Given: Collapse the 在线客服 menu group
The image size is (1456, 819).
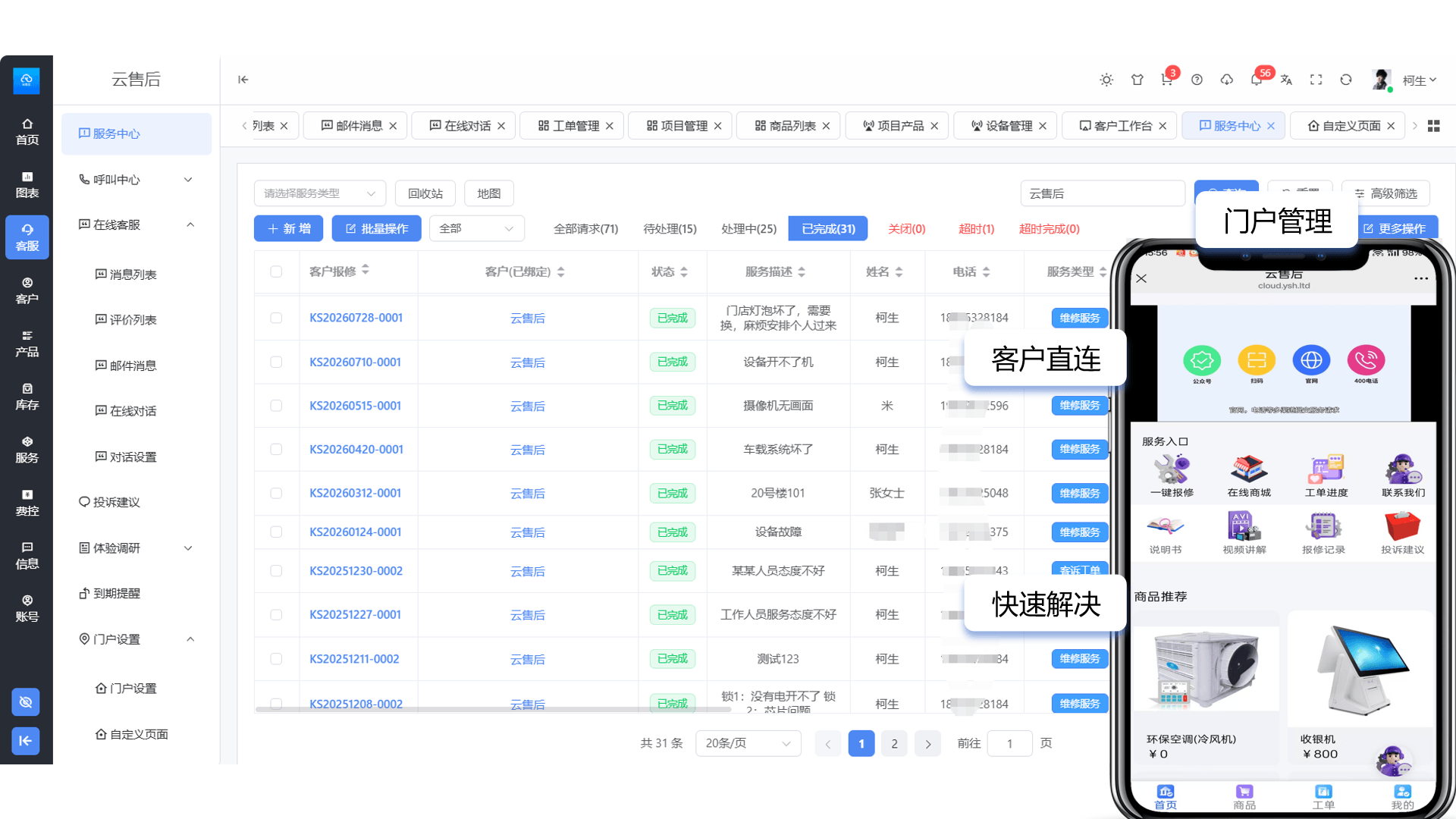Looking at the screenshot, I should pos(136,224).
